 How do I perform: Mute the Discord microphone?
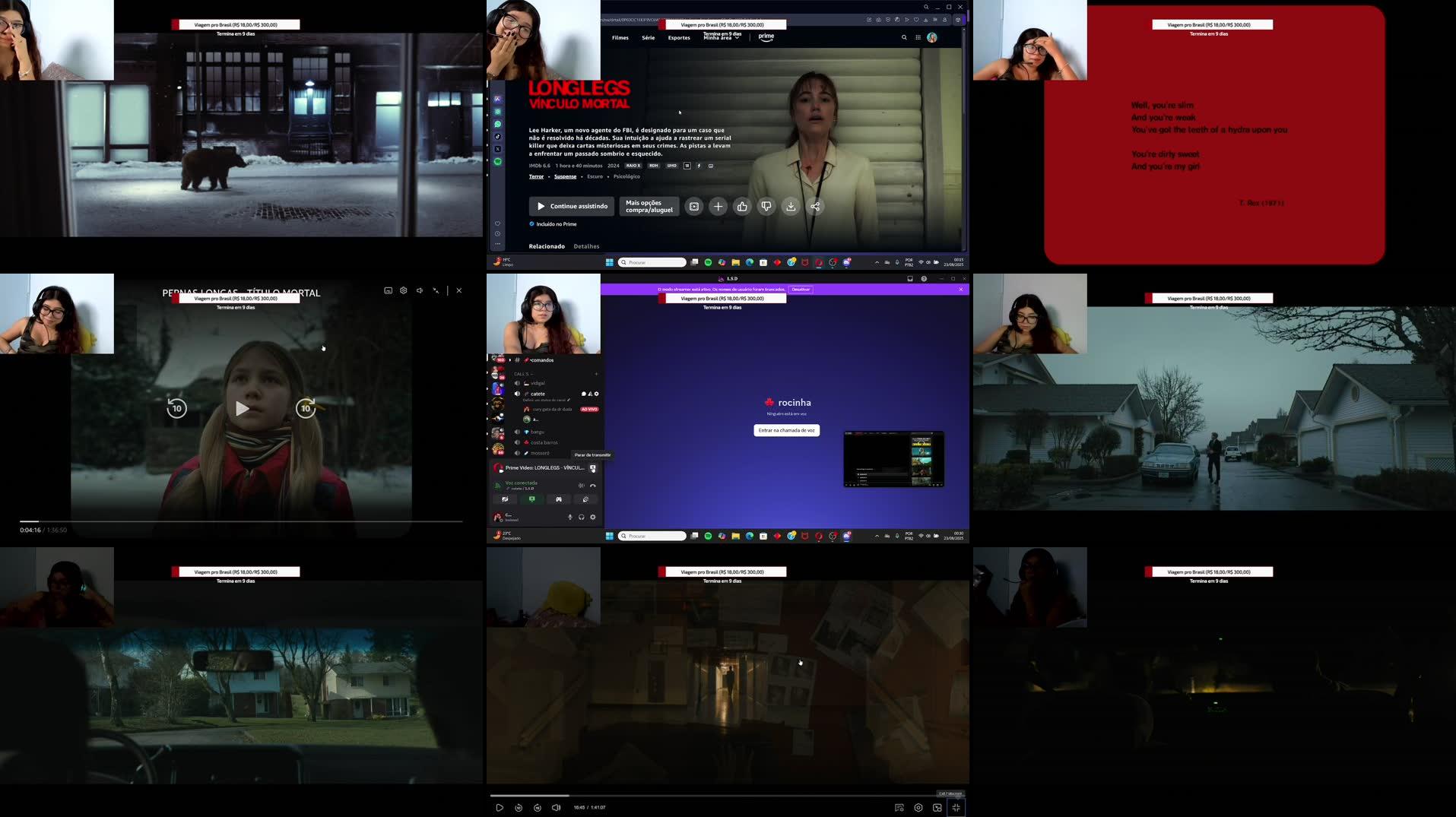point(569,517)
